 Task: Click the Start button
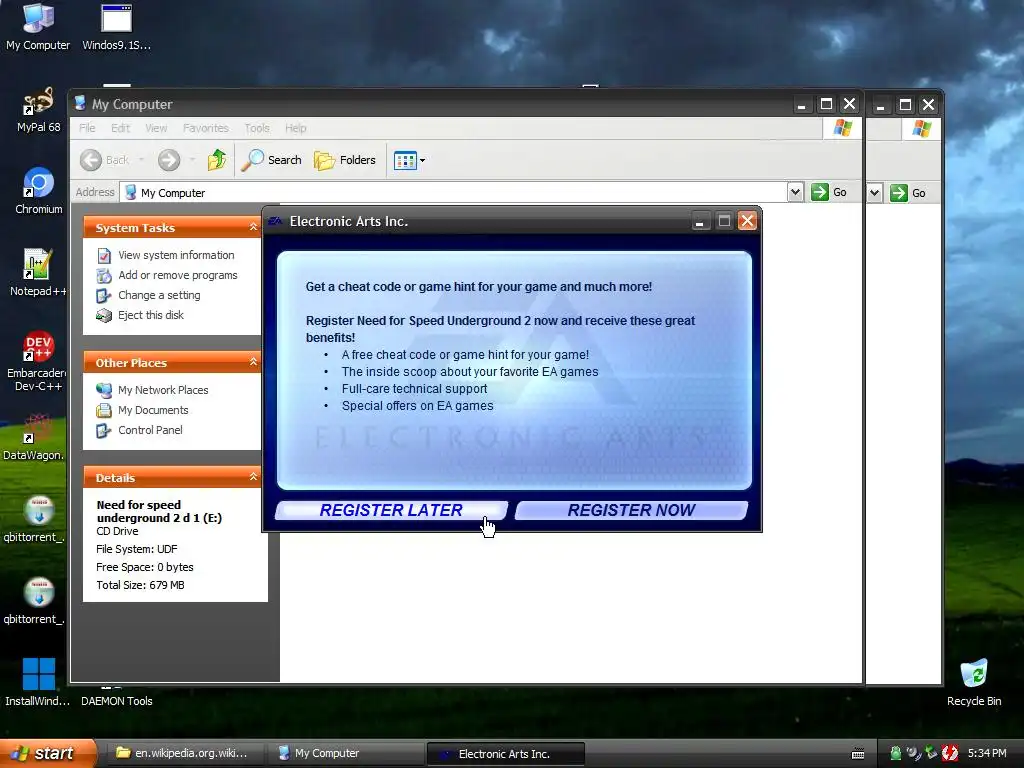(x=47, y=754)
